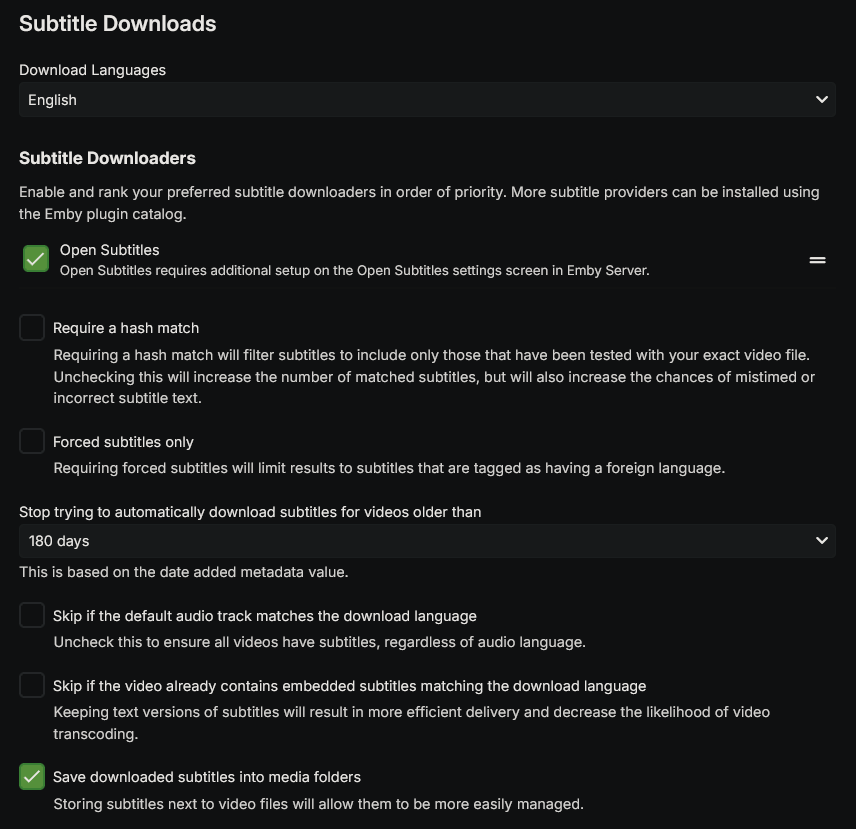Click the chevron arrow beside 180 days
Image resolution: width=856 pixels, height=829 pixels.
coord(821,541)
